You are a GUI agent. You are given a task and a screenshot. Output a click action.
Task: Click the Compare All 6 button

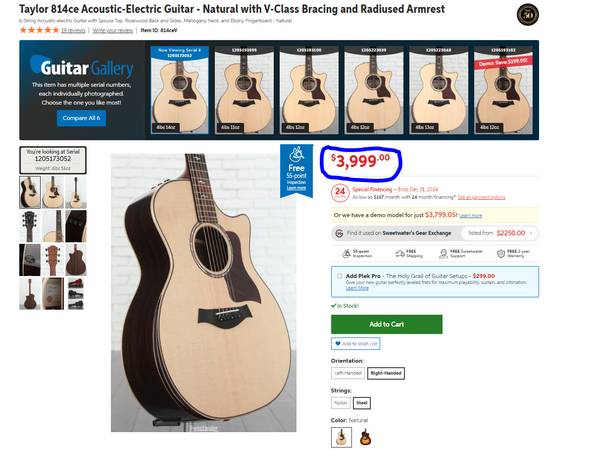[81, 118]
